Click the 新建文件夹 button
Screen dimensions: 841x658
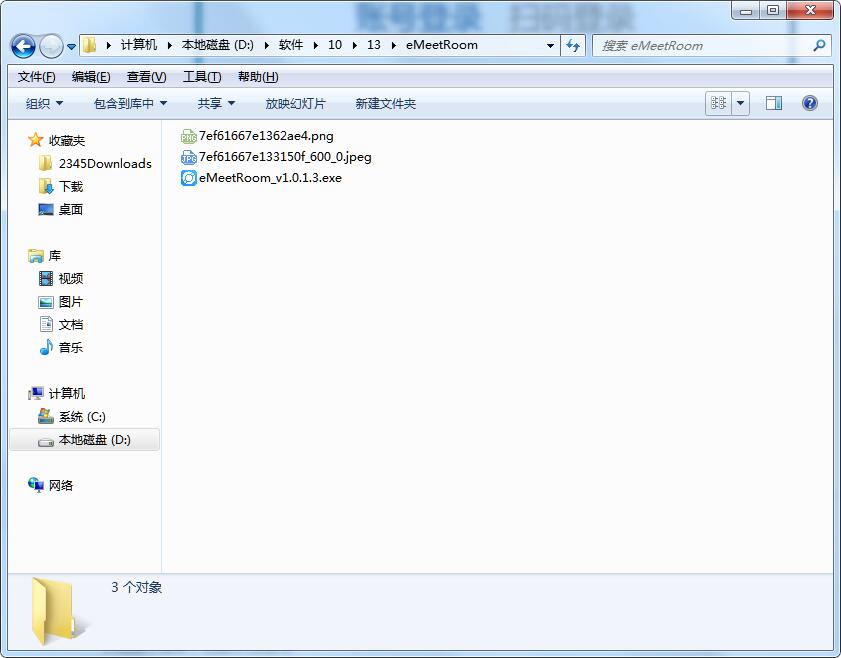[x=385, y=103]
